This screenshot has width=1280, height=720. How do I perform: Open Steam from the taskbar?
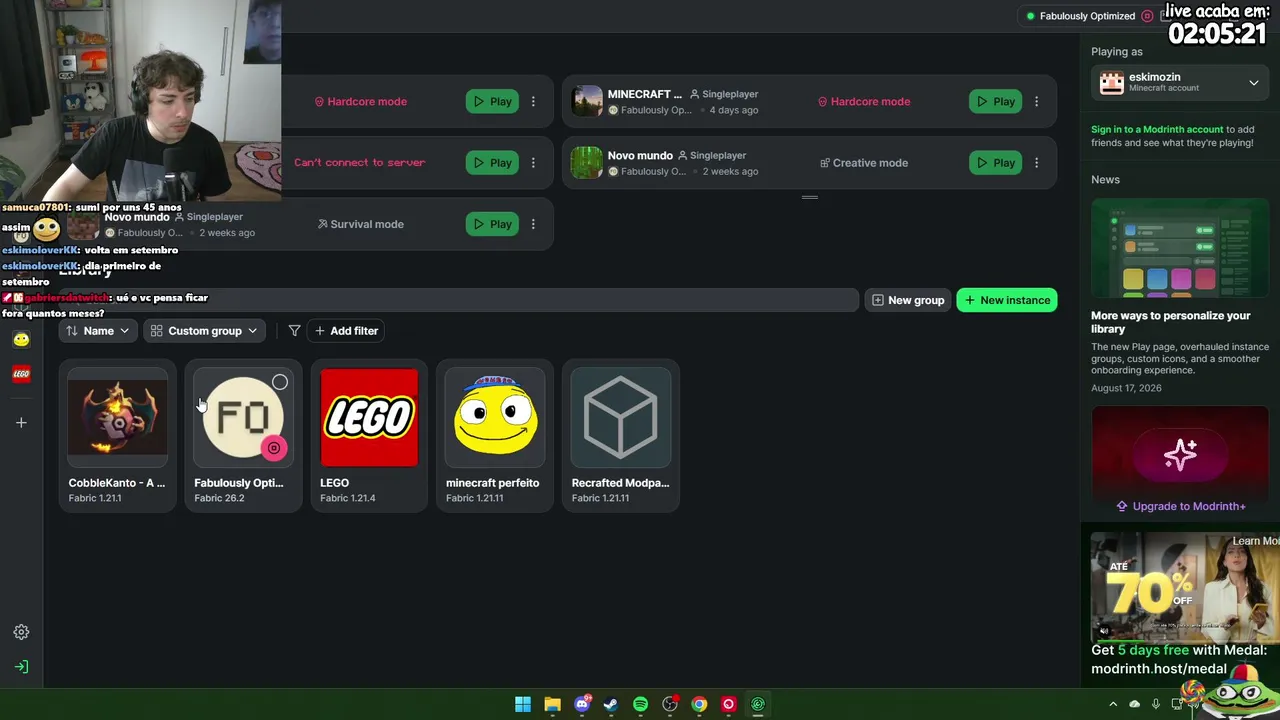611,704
